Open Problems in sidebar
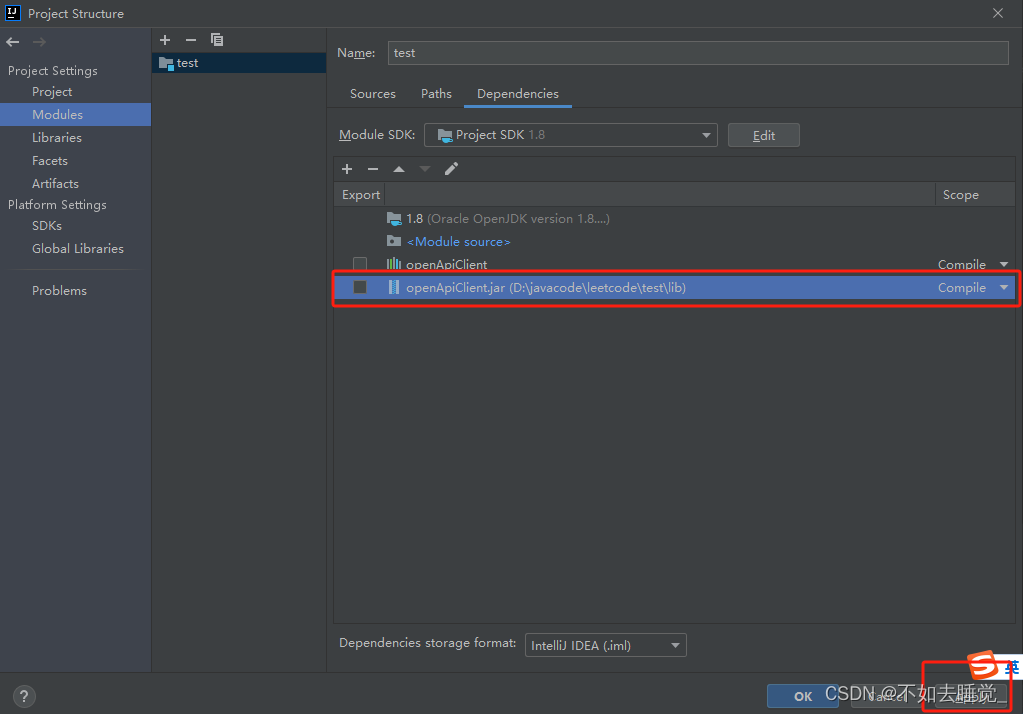The width and height of the screenshot is (1023, 714). 59,290
